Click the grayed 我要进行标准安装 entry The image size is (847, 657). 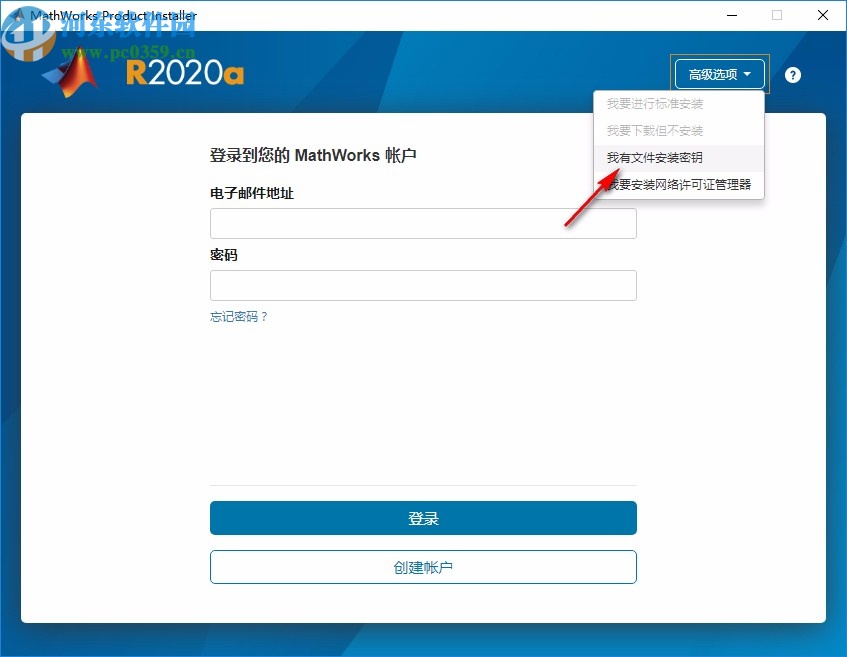tap(657, 103)
